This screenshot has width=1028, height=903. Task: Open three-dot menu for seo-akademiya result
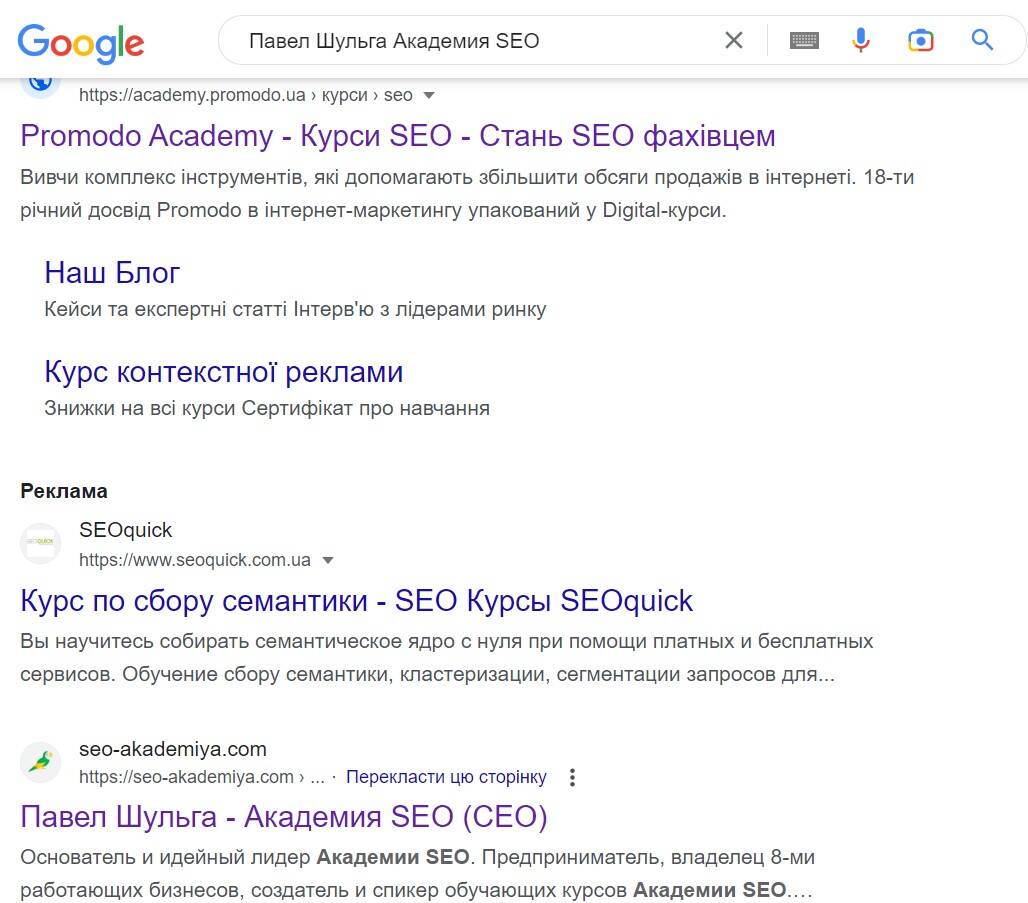[572, 777]
